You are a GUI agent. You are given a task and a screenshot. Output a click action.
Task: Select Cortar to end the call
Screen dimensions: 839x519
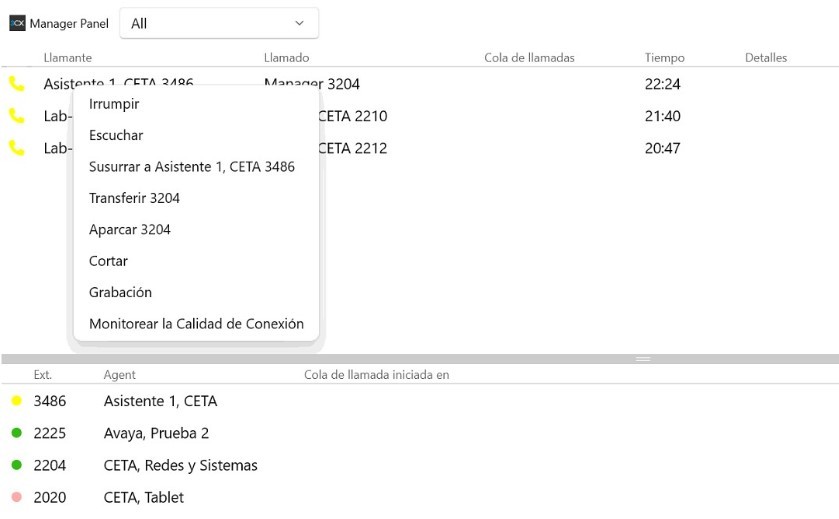click(108, 261)
